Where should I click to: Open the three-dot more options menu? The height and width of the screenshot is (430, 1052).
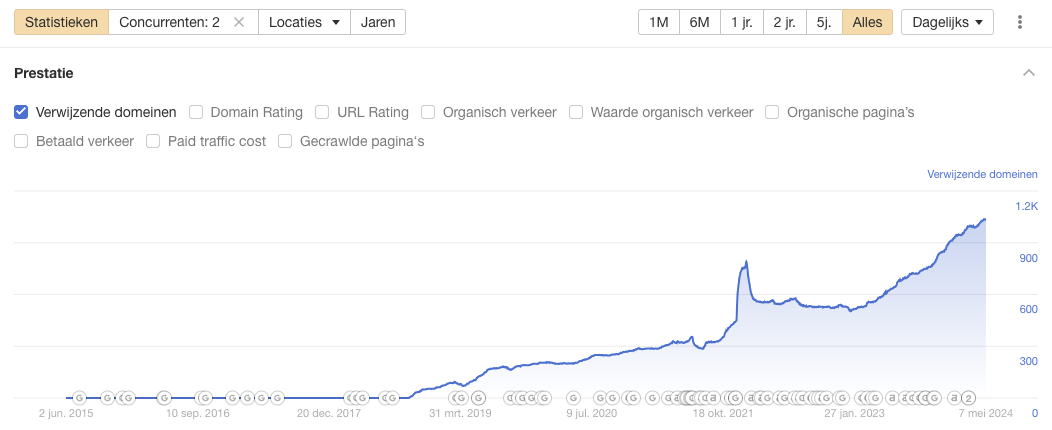coord(1020,22)
